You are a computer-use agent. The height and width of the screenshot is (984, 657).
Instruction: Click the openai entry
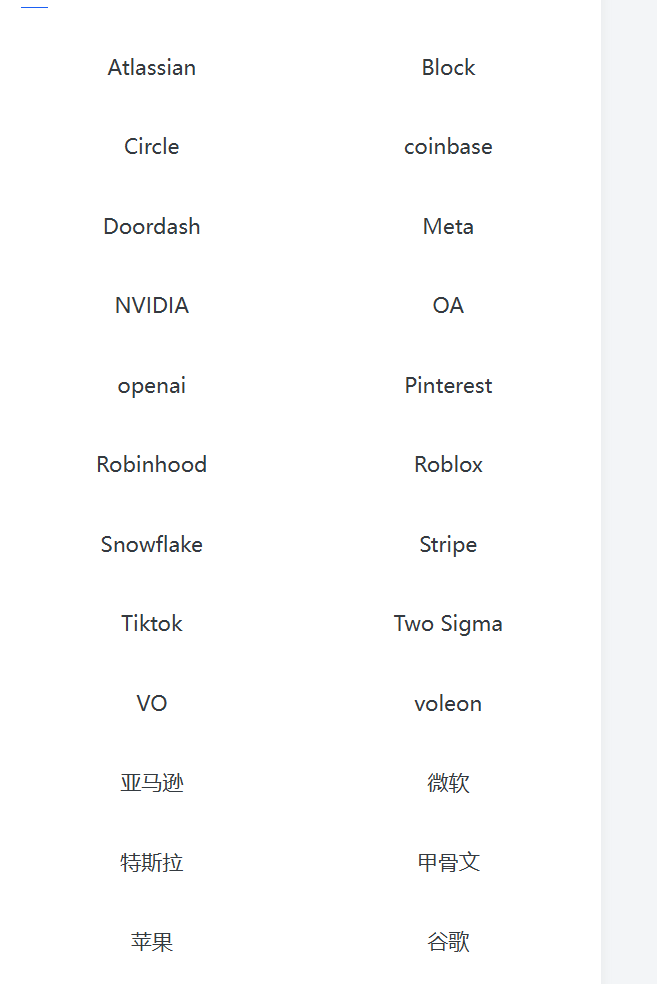coord(152,386)
